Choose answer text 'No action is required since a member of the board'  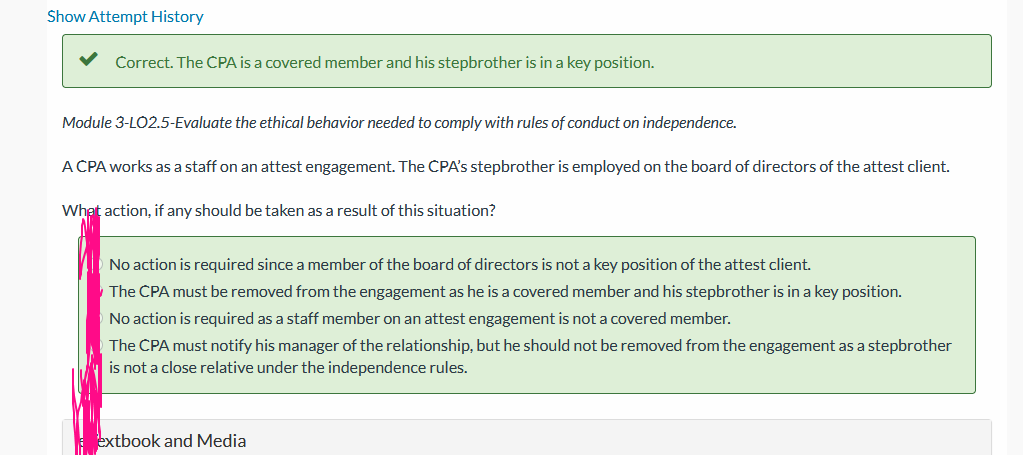coord(460,265)
